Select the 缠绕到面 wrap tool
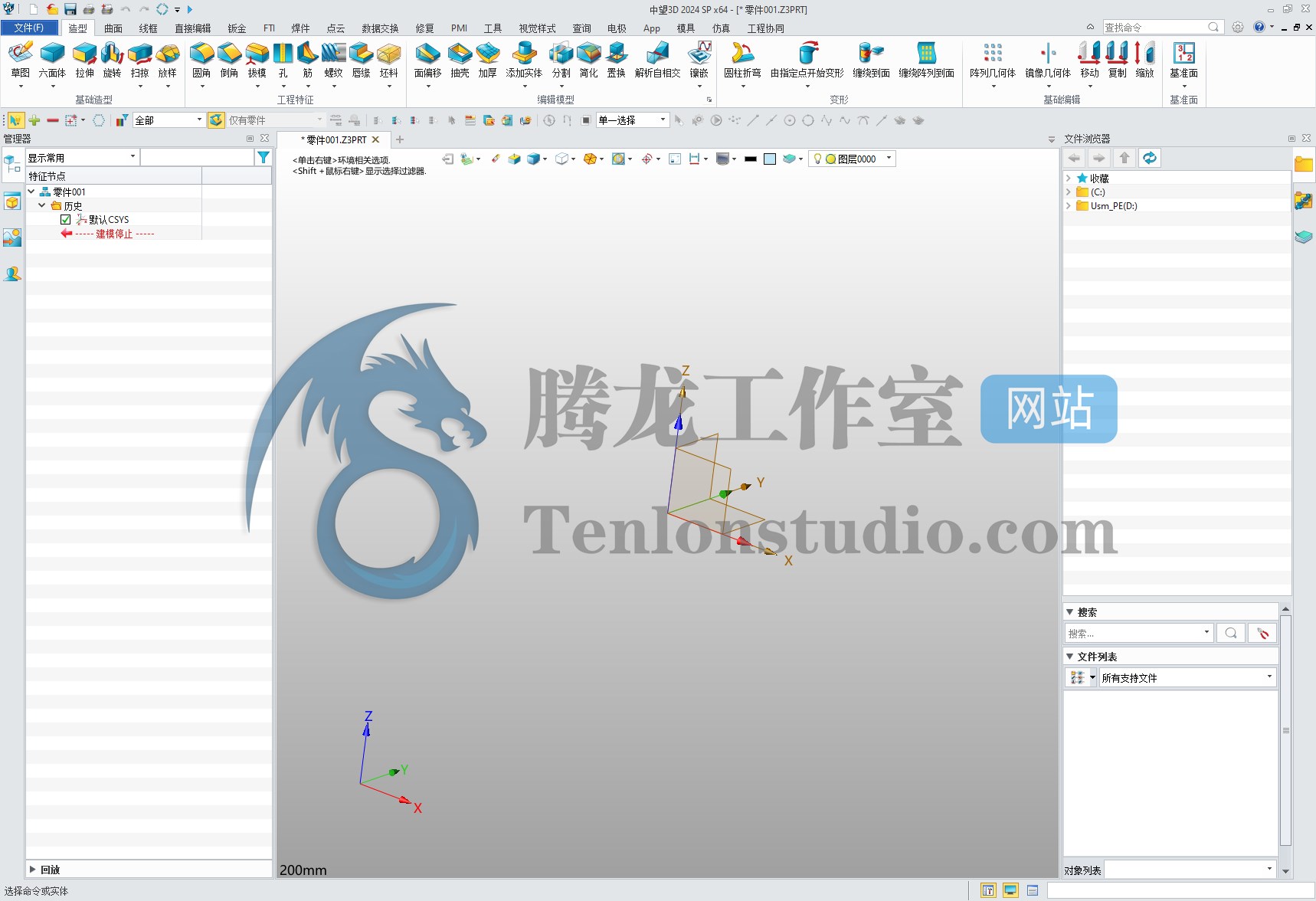The width and height of the screenshot is (1316, 901). [871, 60]
